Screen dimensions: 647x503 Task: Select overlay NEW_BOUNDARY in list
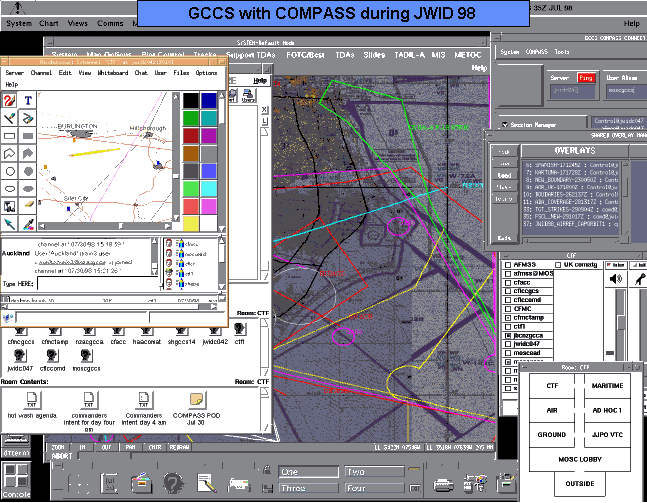(571, 180)
